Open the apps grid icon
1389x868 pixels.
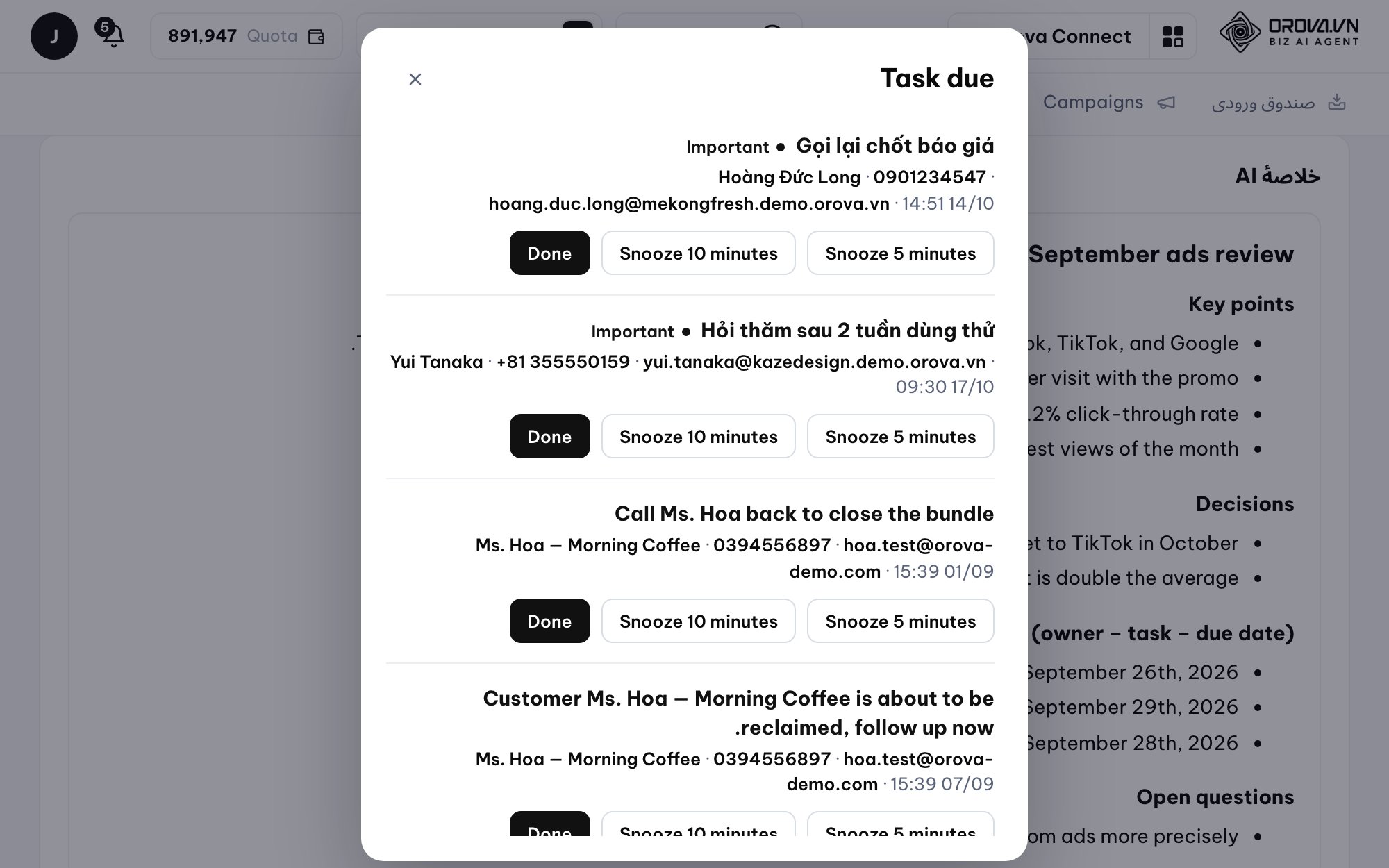tap(1173, 36)
